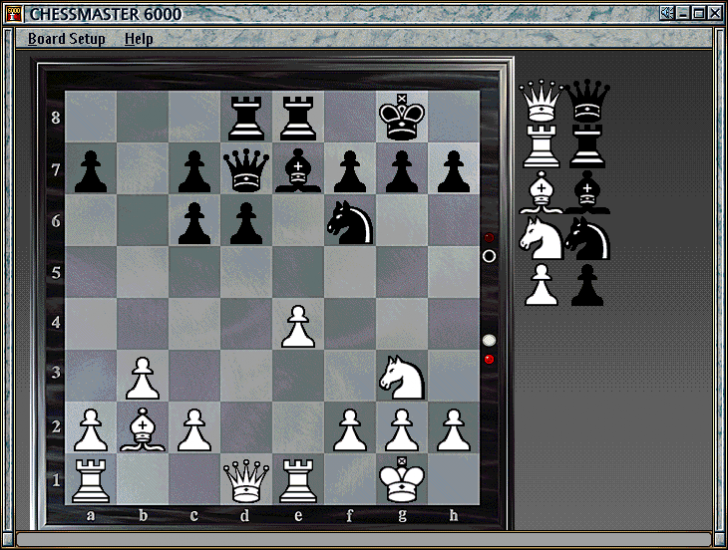Viewport: 728px width, 550px height.
Task: Select the white pawn on c2
Action: 195,430
